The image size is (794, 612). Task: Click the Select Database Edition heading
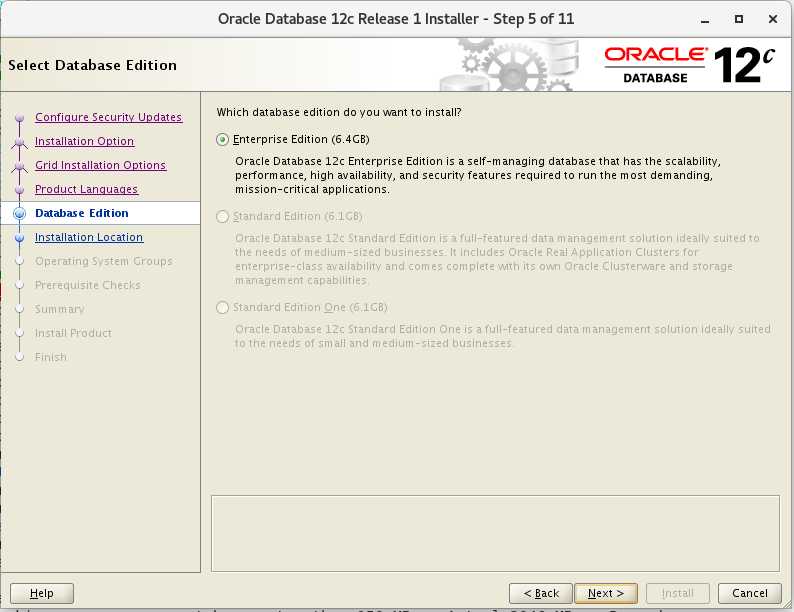click(93, 65)
